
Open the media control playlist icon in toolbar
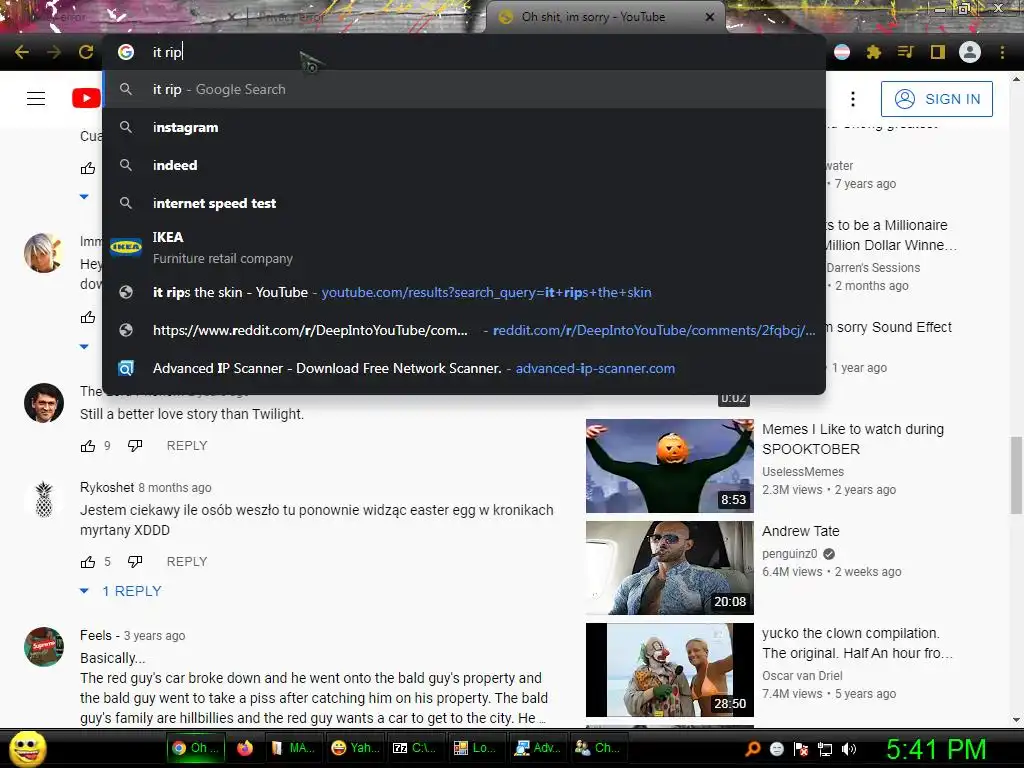905,52
